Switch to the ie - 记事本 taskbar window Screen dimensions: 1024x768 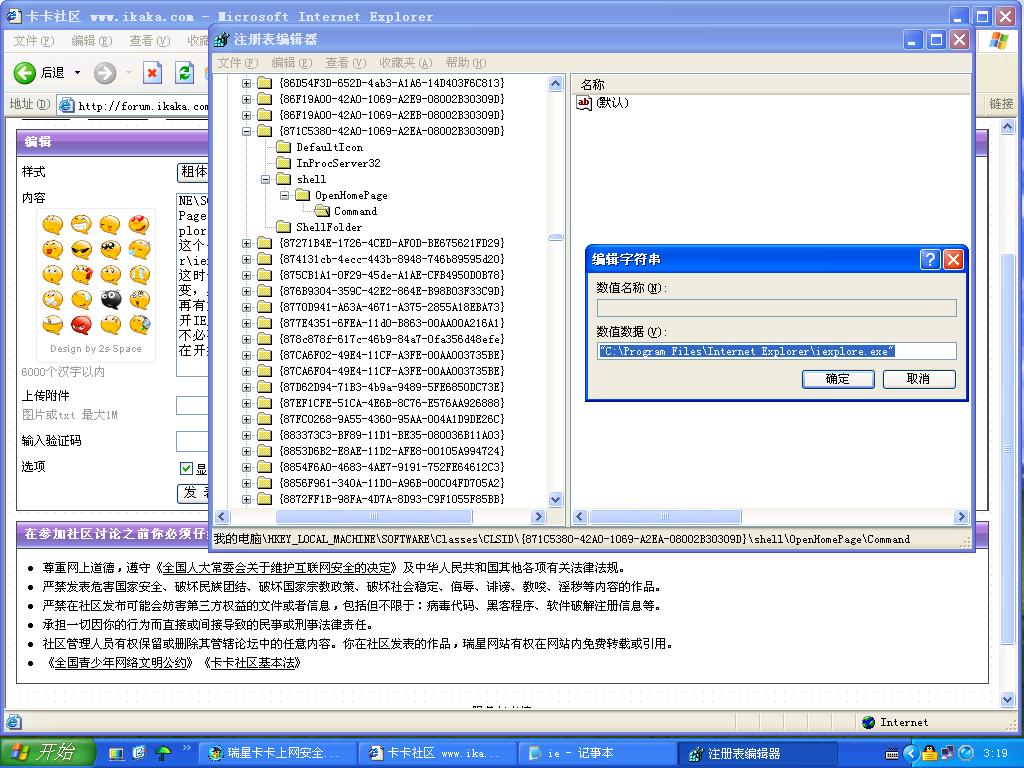tap(597, 754)
